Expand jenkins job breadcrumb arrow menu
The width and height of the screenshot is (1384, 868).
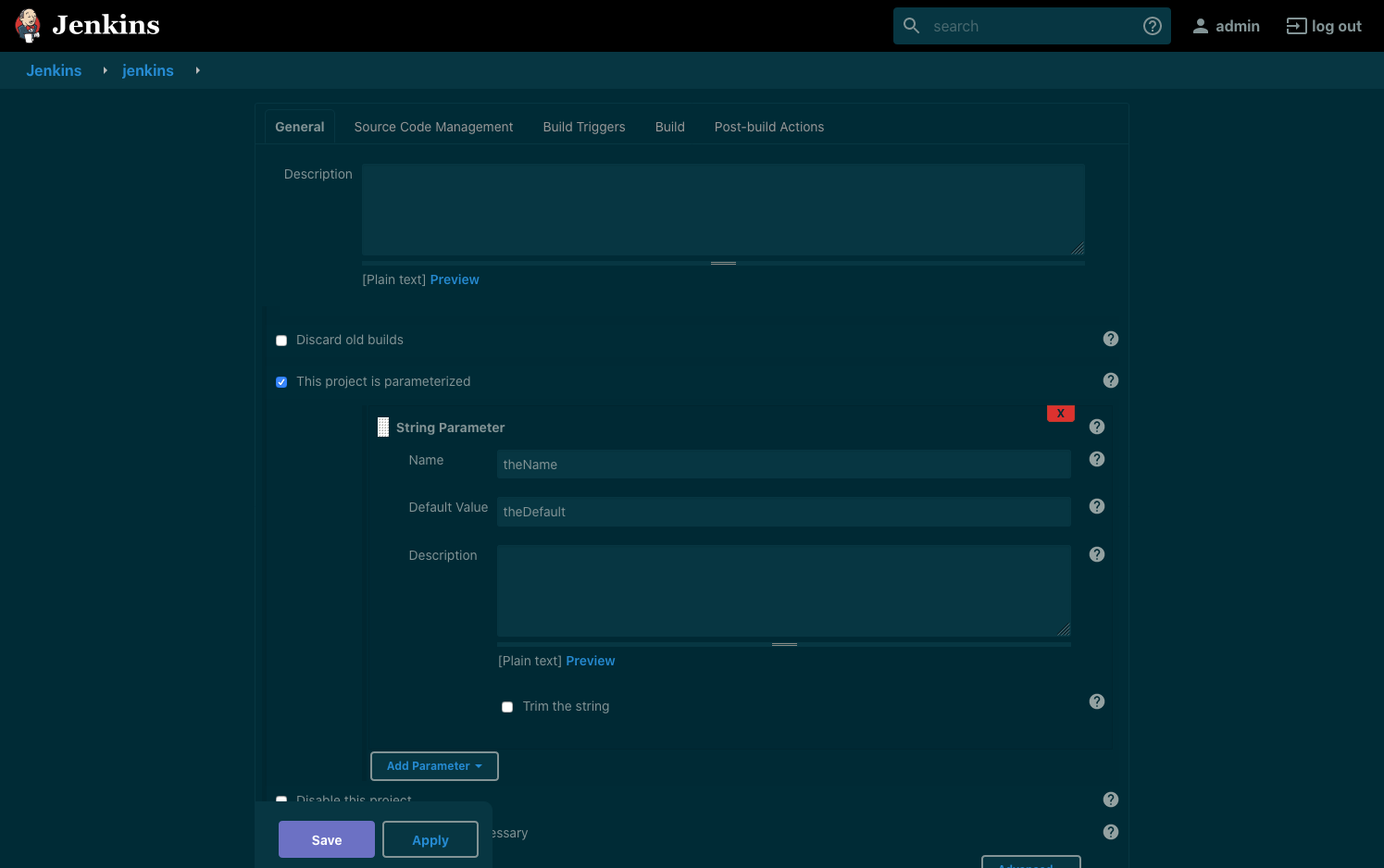[x=197, y=70]
